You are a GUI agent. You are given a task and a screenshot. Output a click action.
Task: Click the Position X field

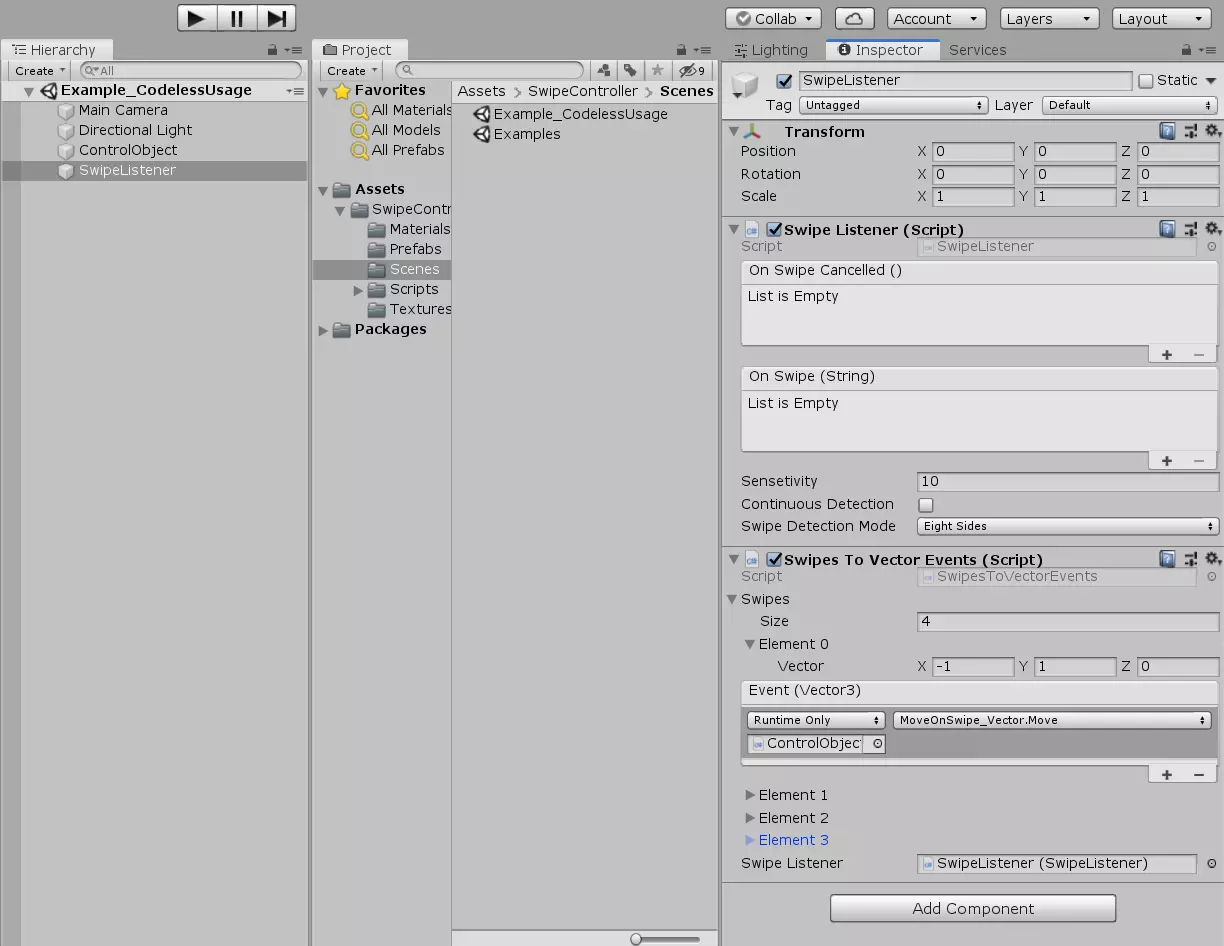(973, 152)
